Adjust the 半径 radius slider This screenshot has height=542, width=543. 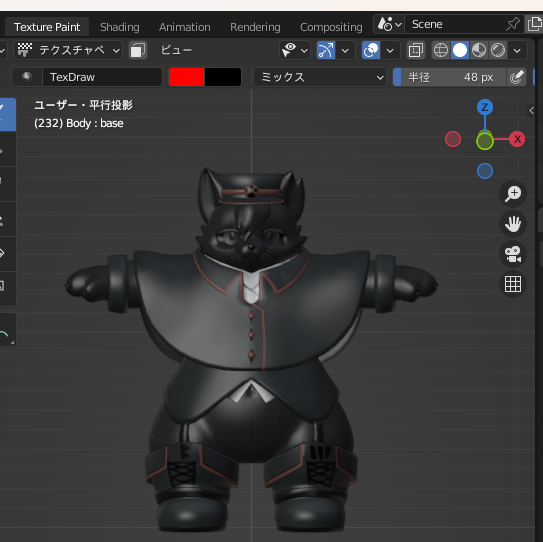pyautogui.click(x=449, y=77)
